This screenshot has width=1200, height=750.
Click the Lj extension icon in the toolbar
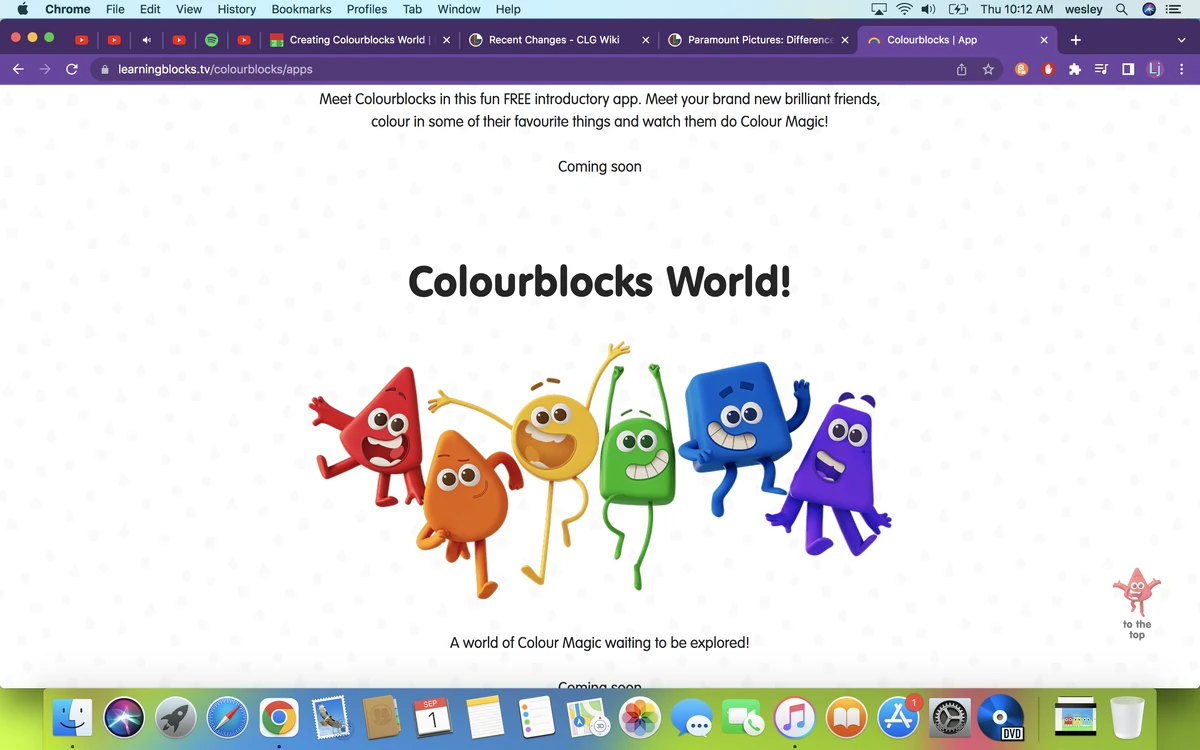point(1155,69)
